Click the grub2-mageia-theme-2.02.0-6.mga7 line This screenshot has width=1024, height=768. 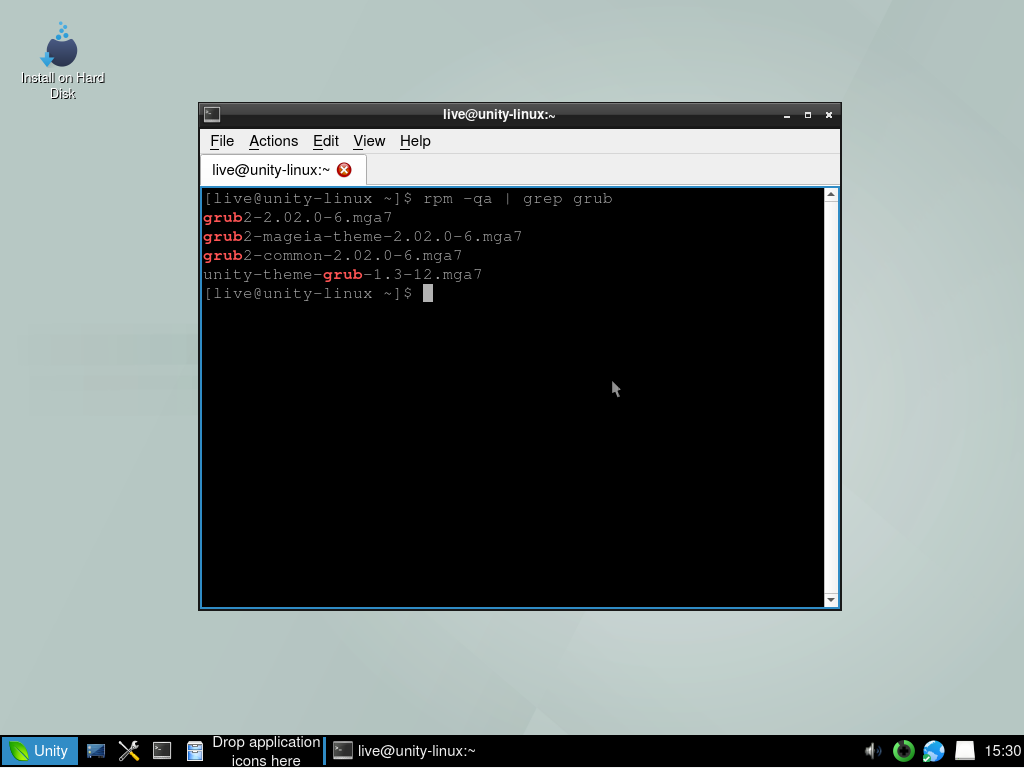tap(362, 236)
